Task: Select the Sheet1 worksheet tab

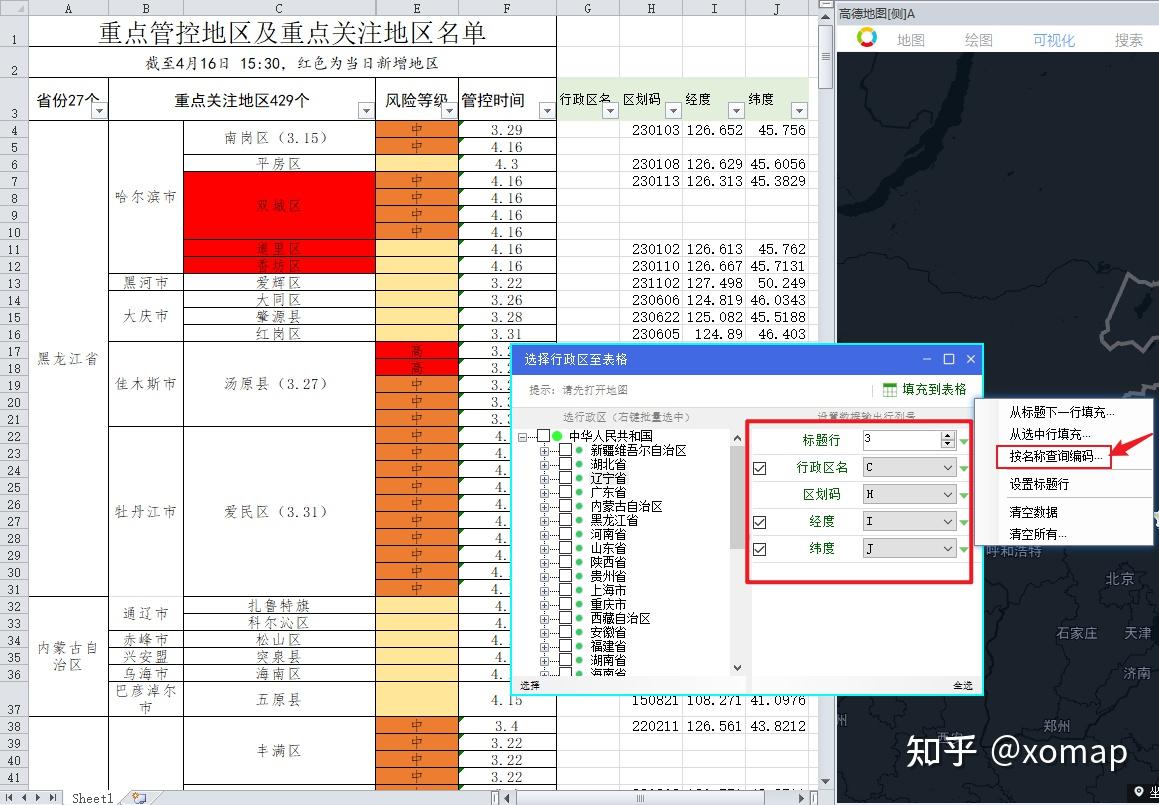Action: (92, 798)
